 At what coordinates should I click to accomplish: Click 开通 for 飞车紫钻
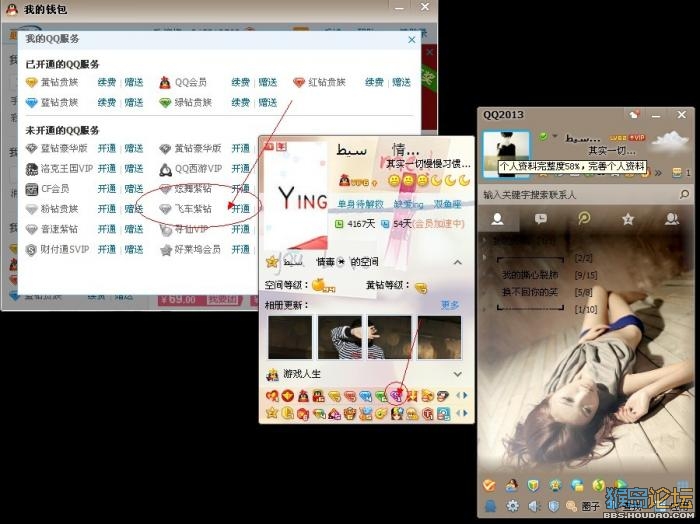click(241, 209)
